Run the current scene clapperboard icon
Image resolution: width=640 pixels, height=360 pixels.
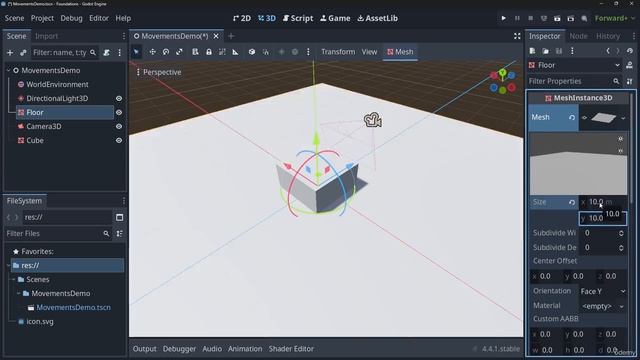coord(557,18)
